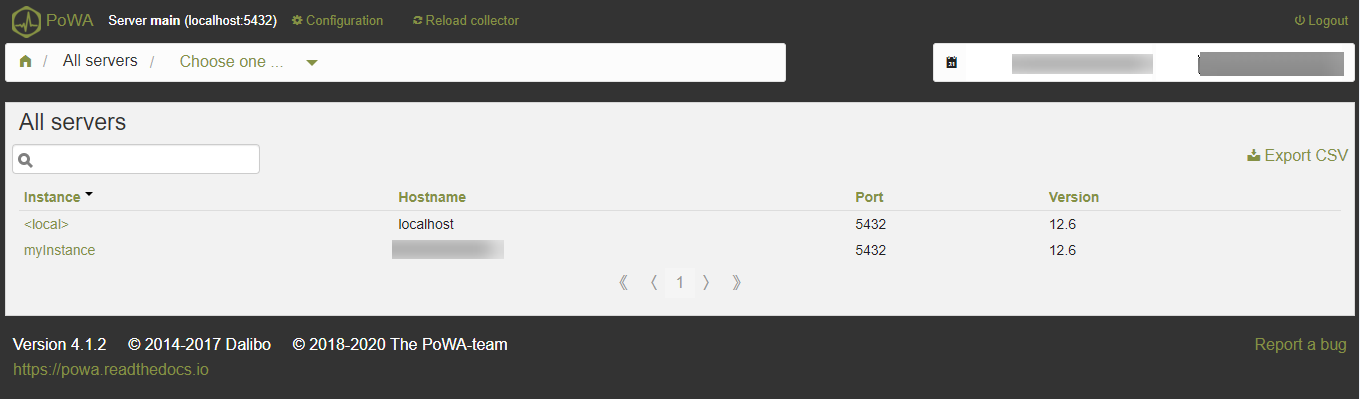The width and height of the screenshot is (1360, 399).
Task: Open the <local> instance link
Action: pos(46,224)
